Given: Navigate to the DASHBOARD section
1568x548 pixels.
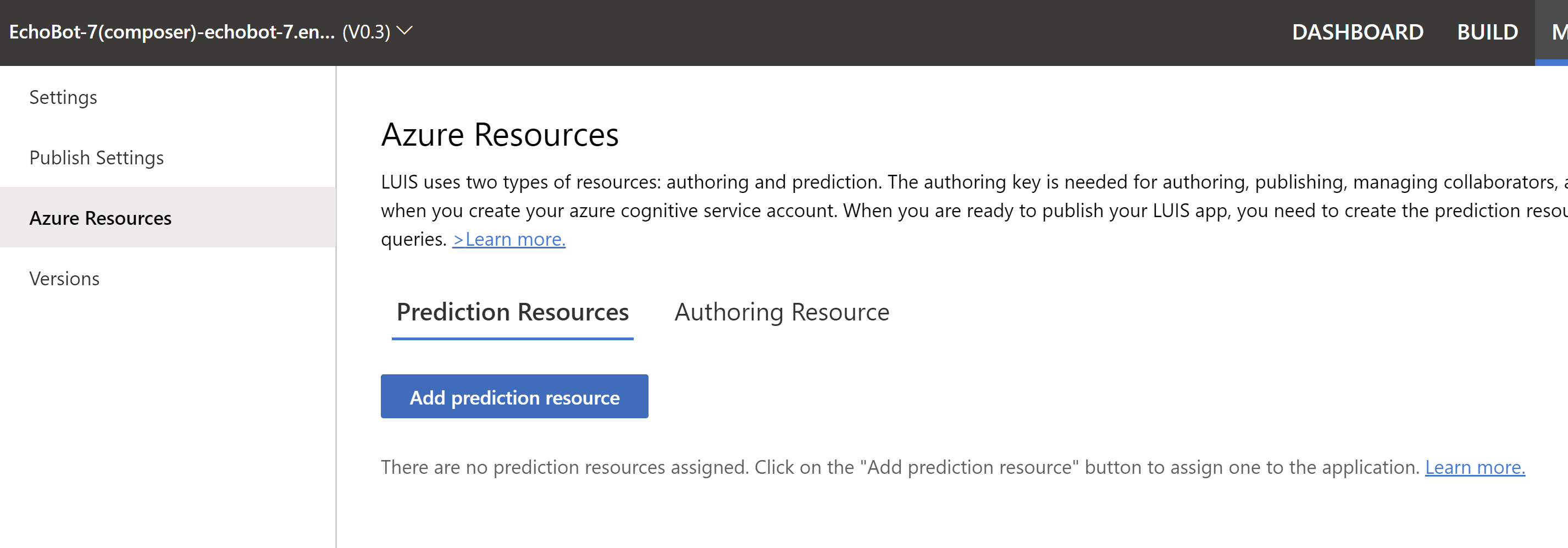Looking at the screenshot, I should 1359,32.
